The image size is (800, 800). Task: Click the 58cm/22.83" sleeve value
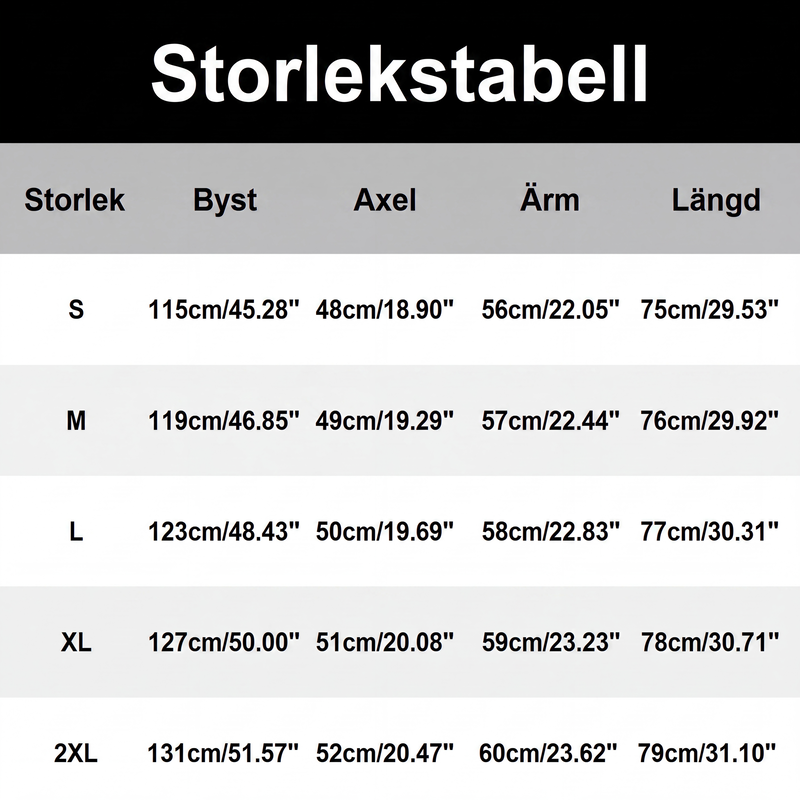(x=551, y=532)
